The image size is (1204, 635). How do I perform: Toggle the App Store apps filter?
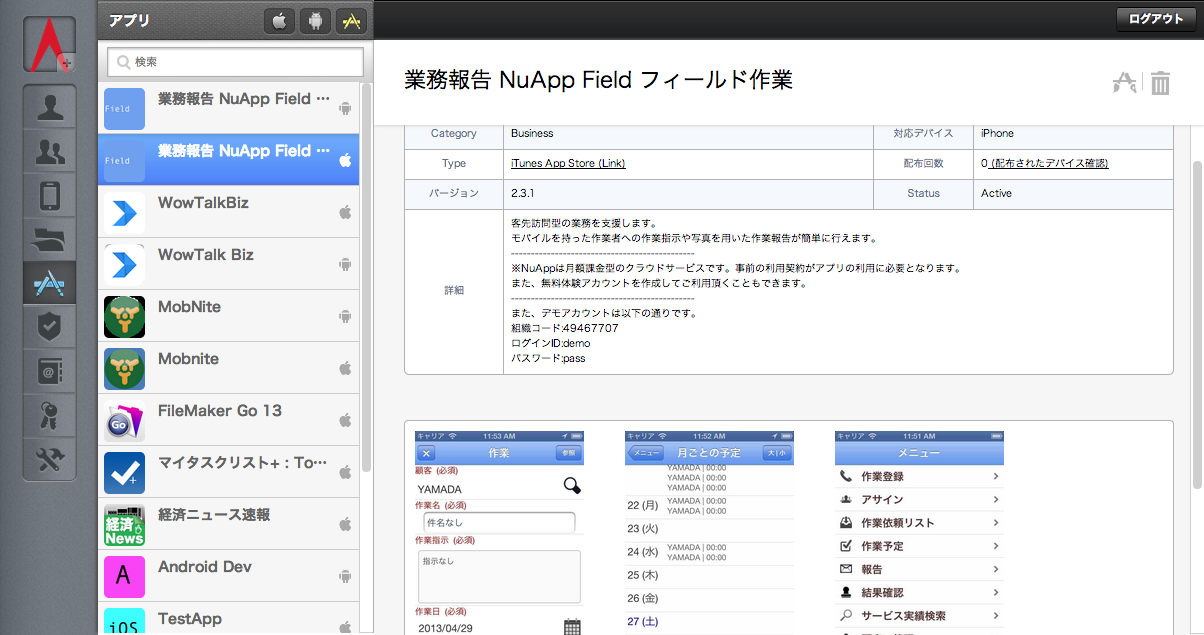click(x=350, y=20)
